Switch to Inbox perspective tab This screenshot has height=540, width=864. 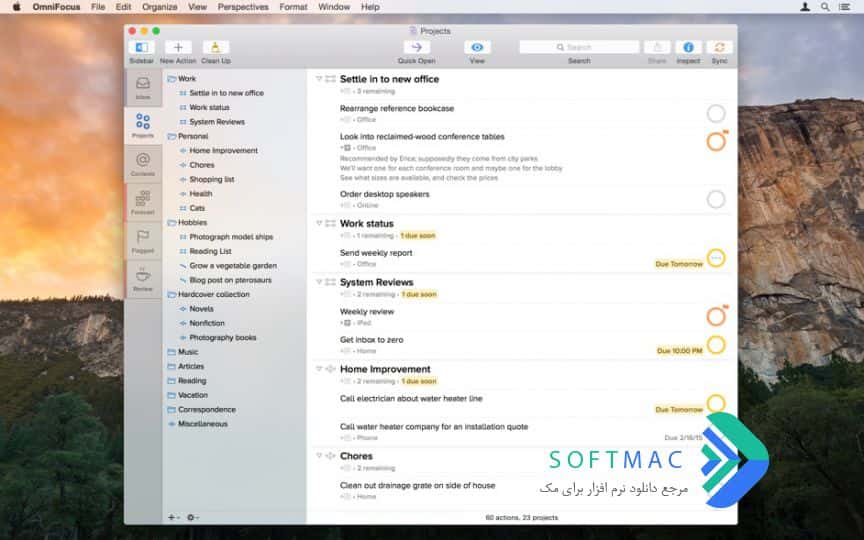pos(143,87)
